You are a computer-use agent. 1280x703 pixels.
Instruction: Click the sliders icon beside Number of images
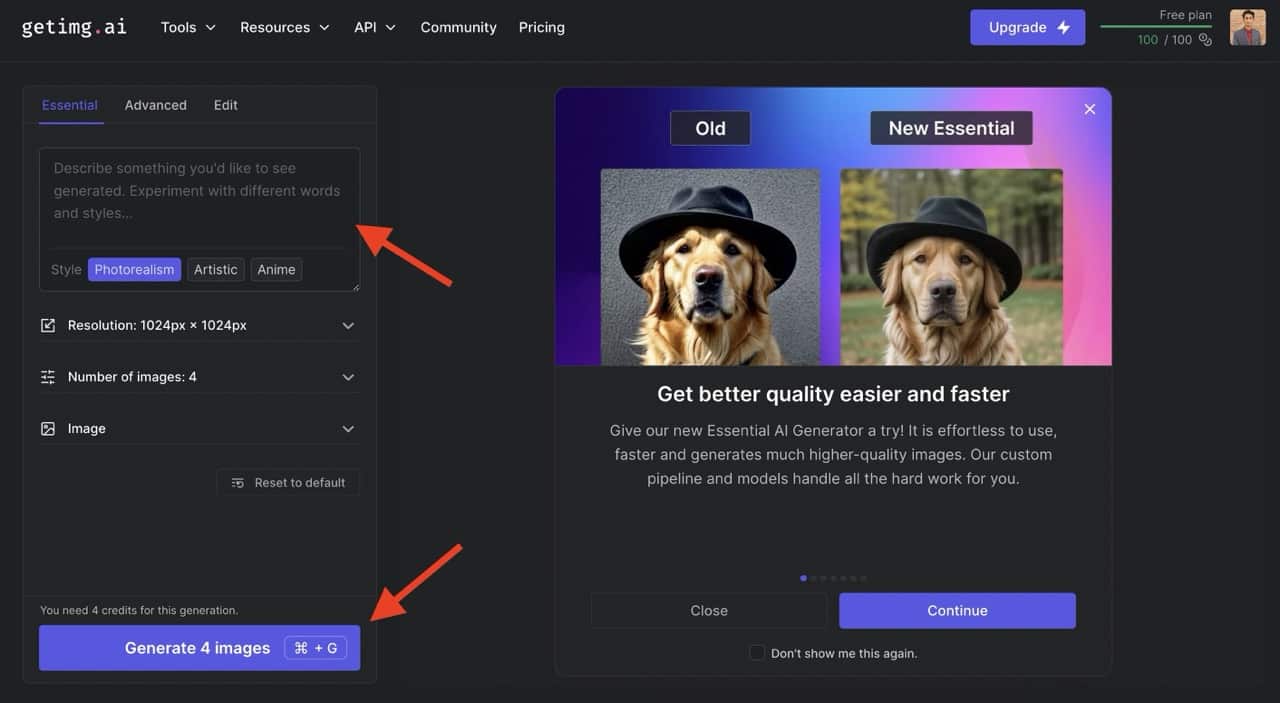tap(47, 377)
